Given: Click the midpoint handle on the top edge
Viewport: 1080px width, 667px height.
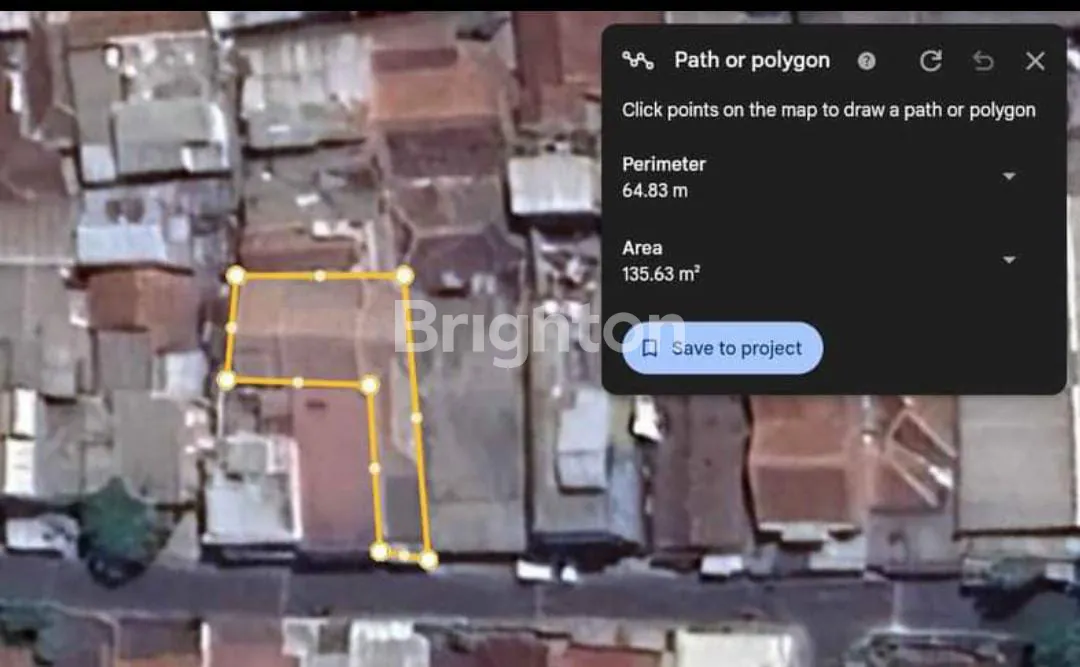Looking at the screenshot, I should [x=319, y=275].
